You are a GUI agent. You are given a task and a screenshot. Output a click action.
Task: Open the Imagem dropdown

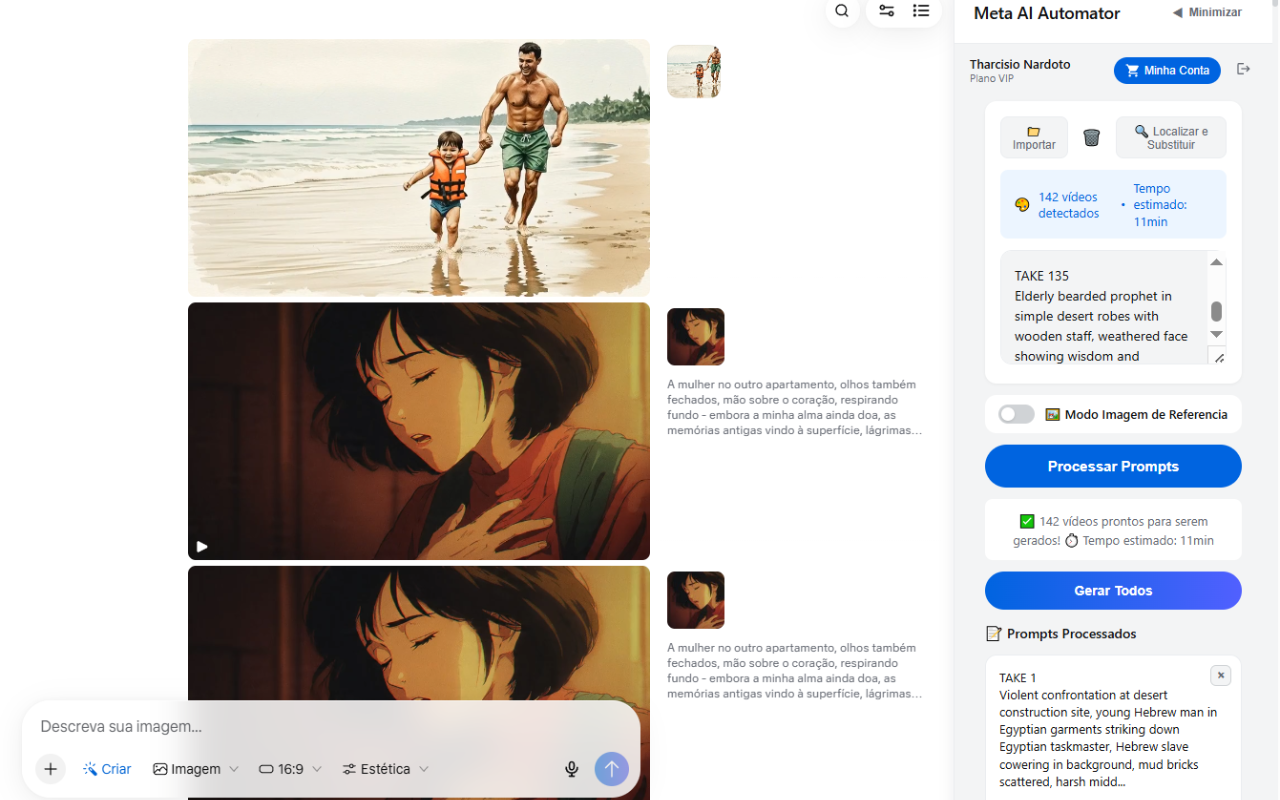pos(196,769)
